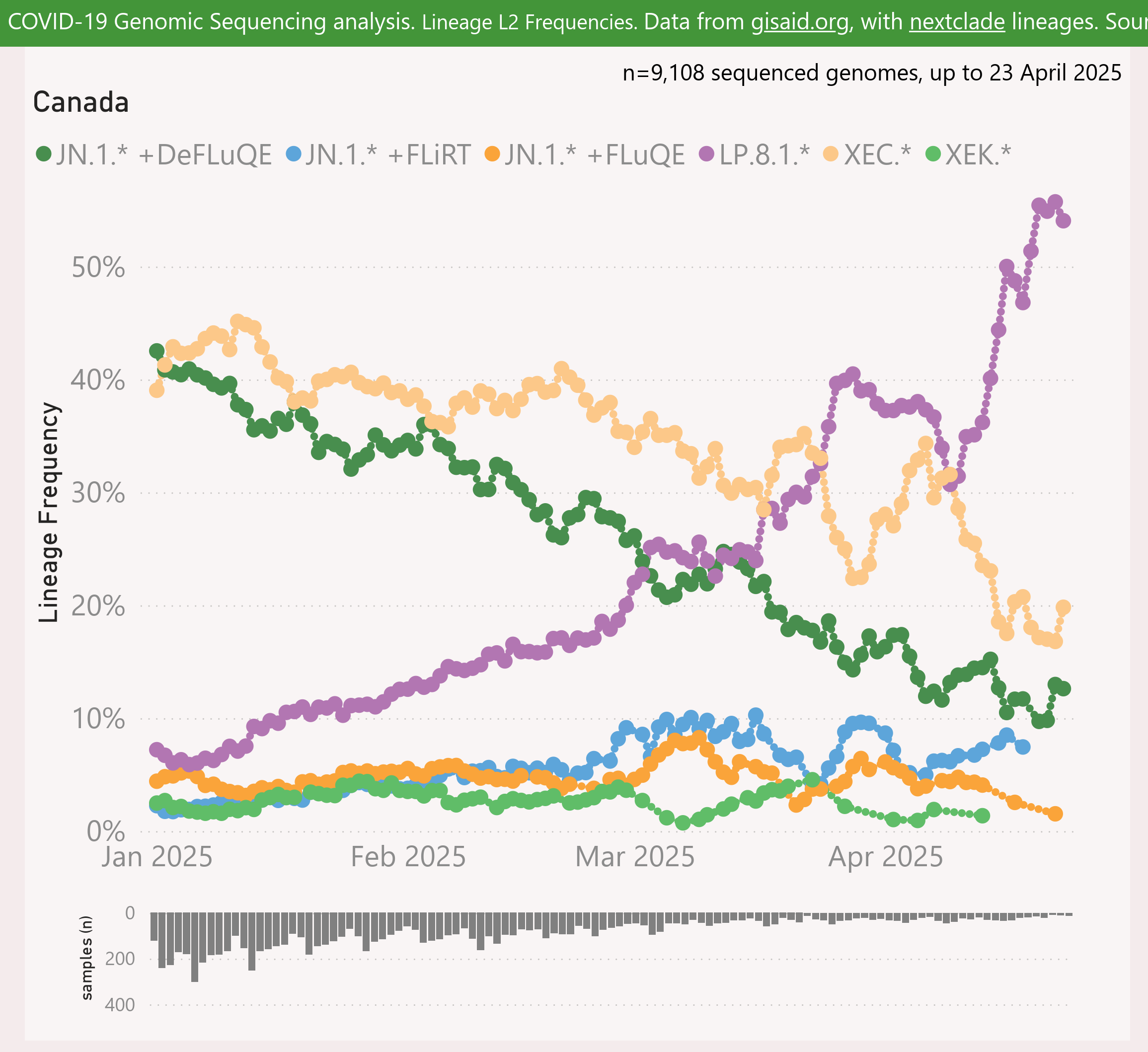Click the purple LP.8.1.* legend dot
Screen dimensions: 1148x1052
[707, 153]
